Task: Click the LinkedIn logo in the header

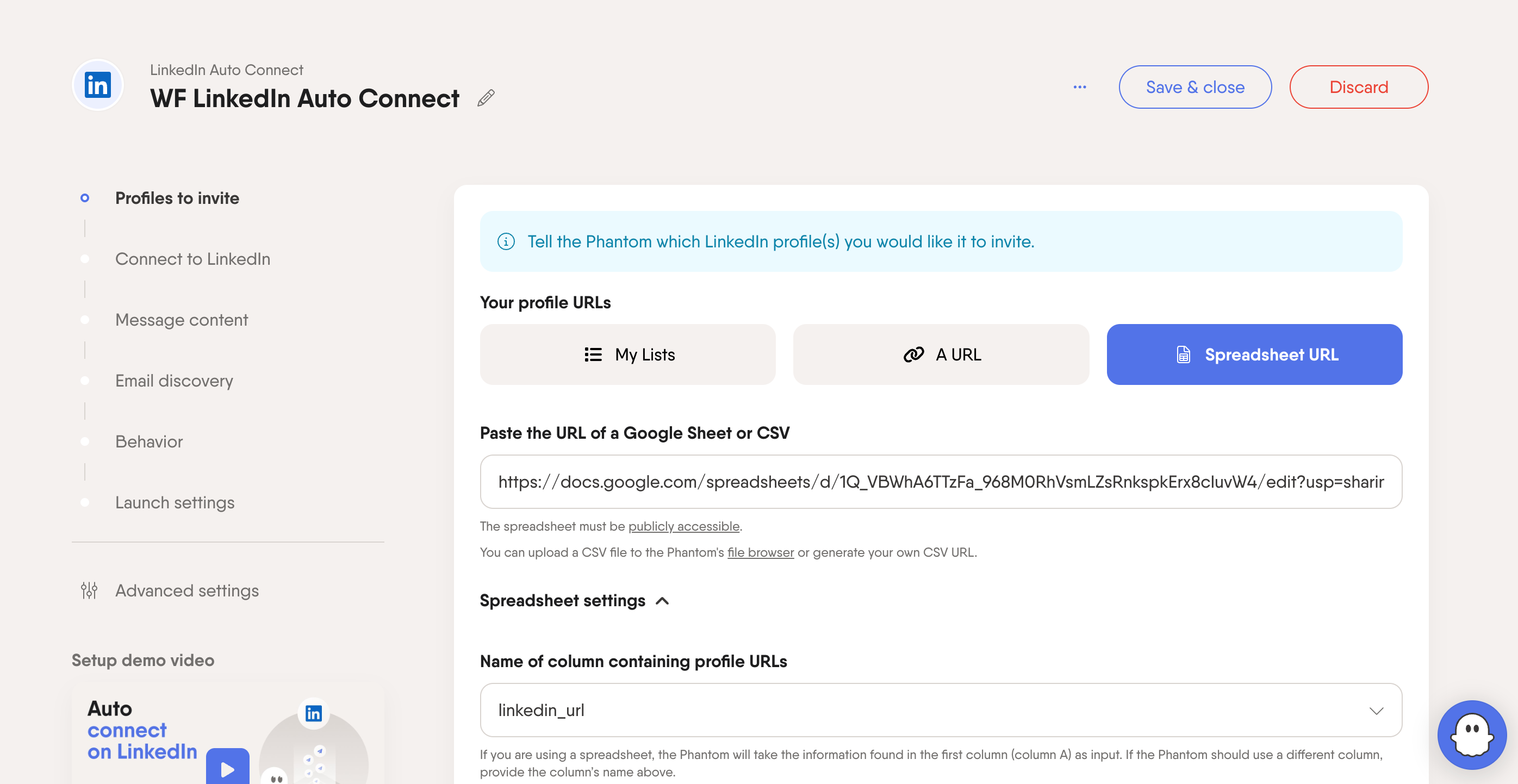Action: click(x=98, y=85)
